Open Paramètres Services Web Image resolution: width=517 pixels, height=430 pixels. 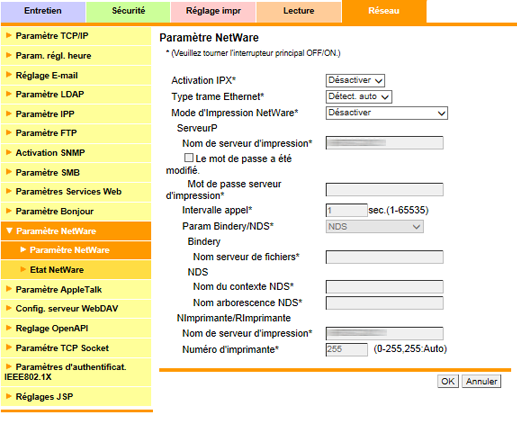pos(76,192)
